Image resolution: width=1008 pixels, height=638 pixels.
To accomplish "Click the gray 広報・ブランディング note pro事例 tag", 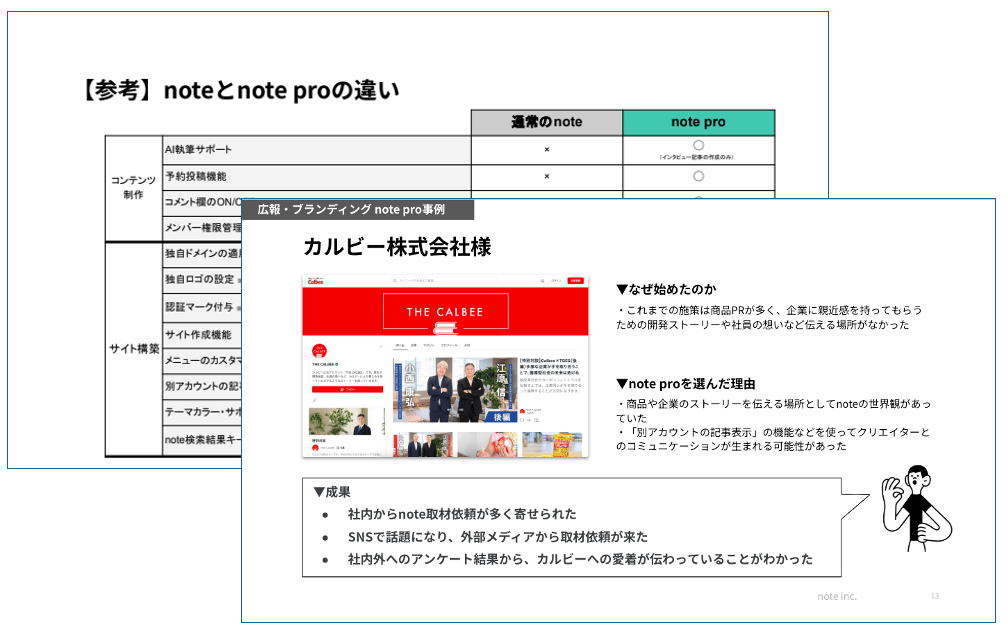I will point(357,210).
